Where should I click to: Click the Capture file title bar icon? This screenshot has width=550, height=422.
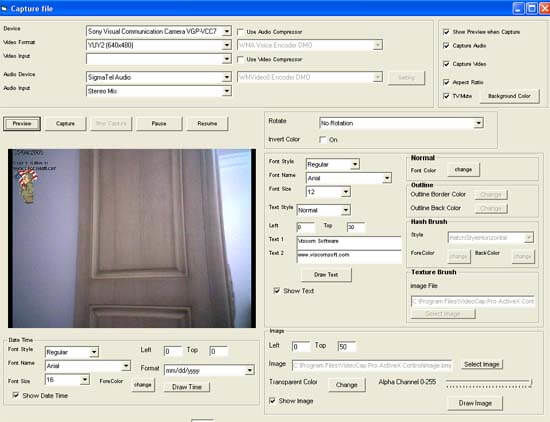pyautogui.click(x=4, y=8)
